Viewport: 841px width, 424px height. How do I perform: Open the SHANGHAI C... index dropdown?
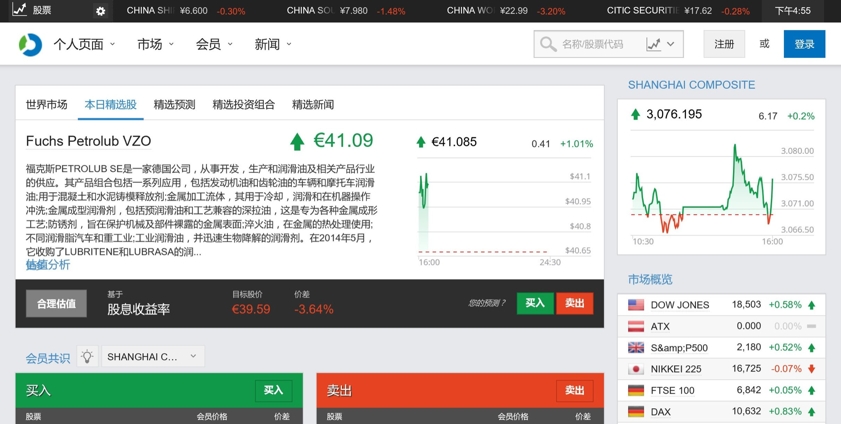pyautogui.click(x=153, y=356)
